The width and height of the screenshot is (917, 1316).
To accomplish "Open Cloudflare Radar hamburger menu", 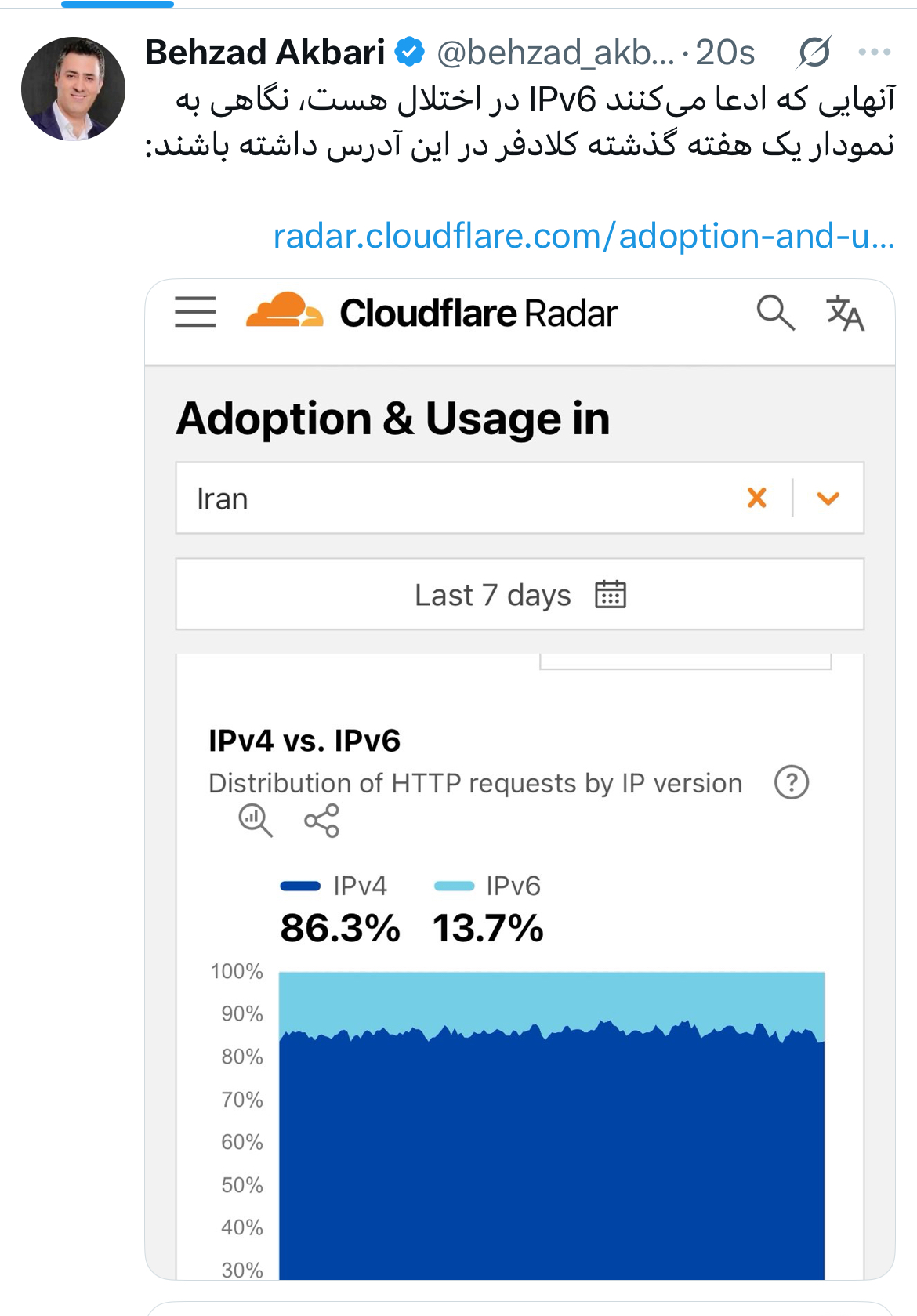I will point(195,312).
